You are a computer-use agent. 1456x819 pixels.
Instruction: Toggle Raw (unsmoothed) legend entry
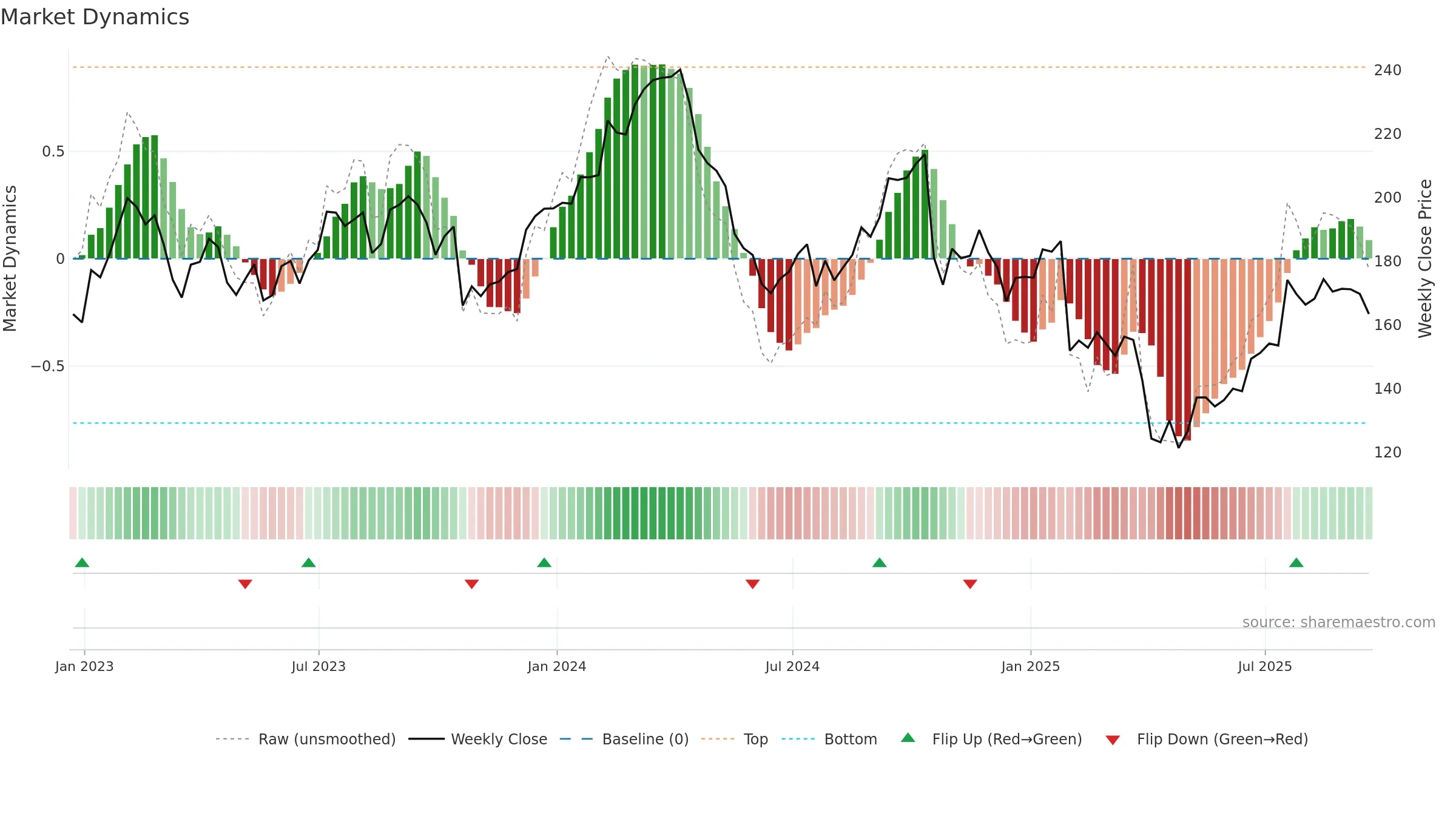tap(306, 739)
